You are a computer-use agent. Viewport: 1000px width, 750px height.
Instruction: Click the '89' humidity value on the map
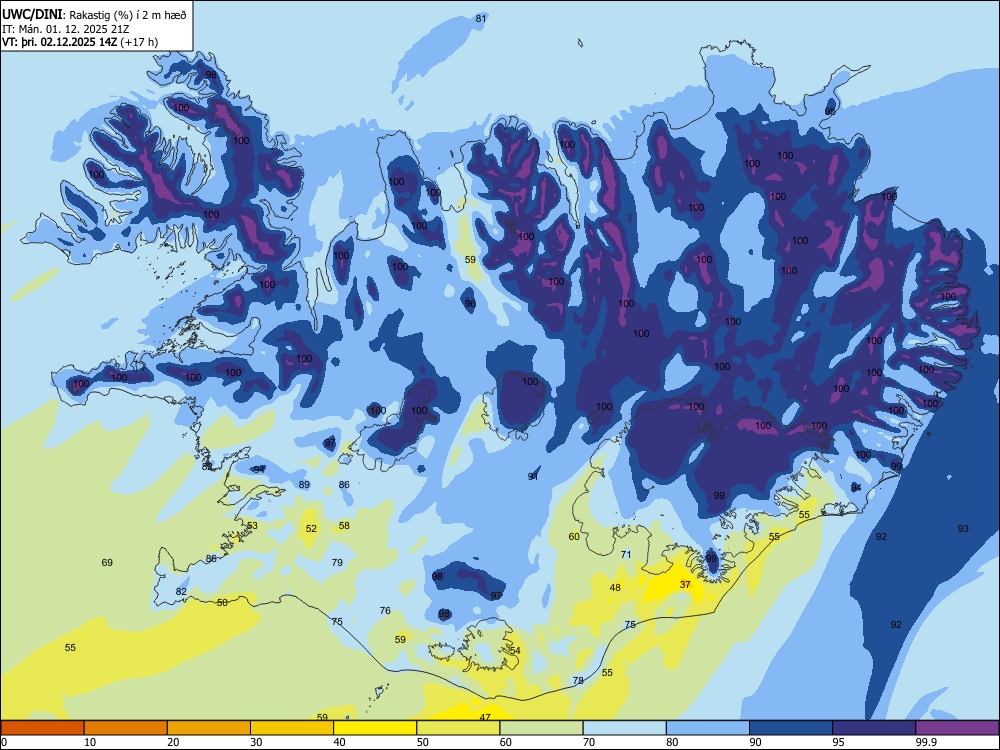[304, 485]
